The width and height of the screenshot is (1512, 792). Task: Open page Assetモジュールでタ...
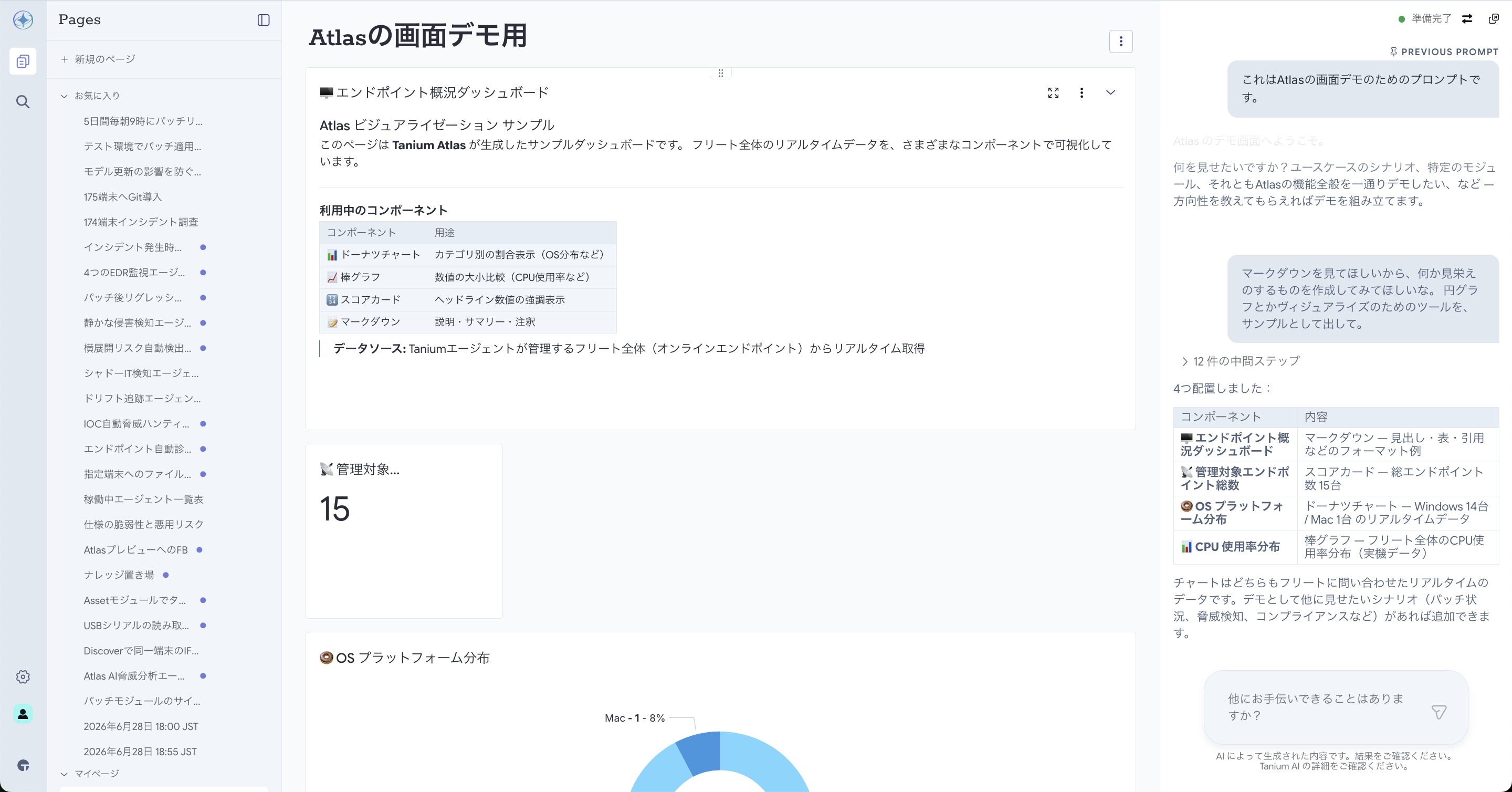(x=134, y=600)
